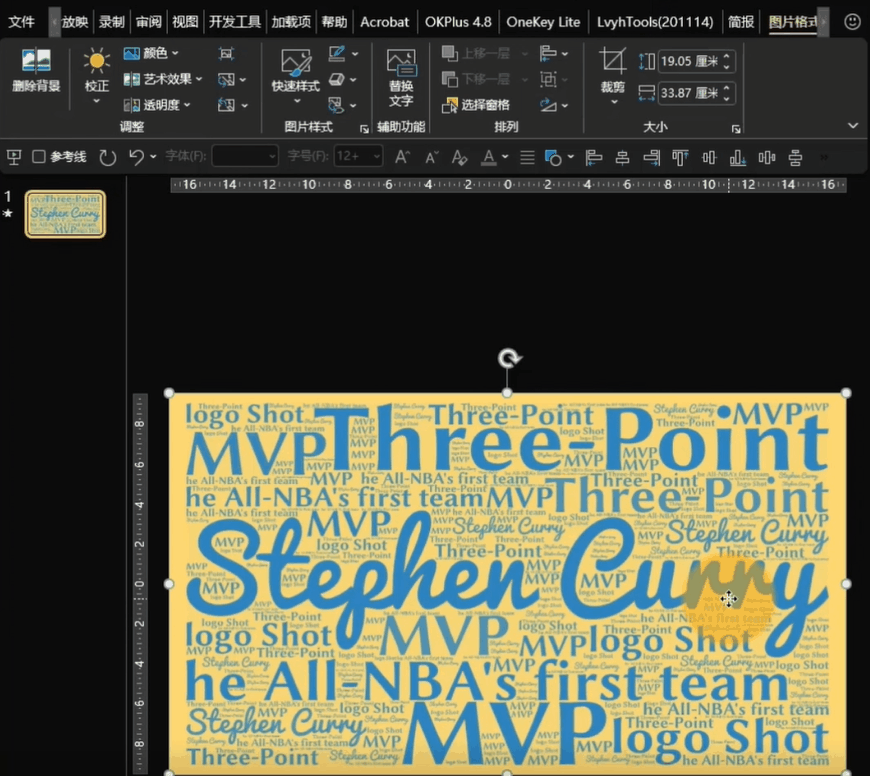Collapse the ribbon with the chevron arrow

[x=852, y=126]
